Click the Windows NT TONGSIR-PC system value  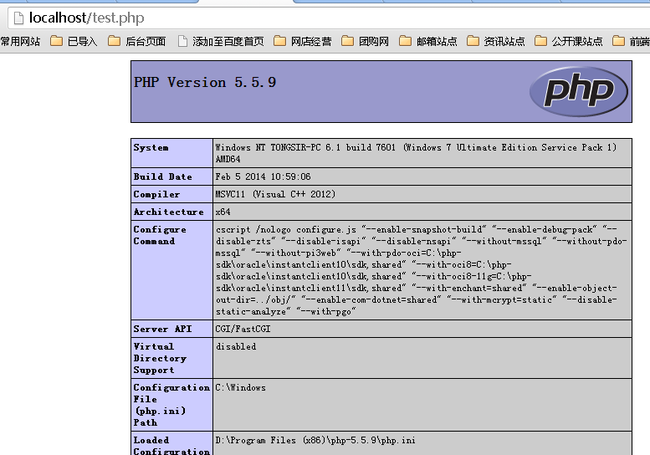click(x=416, y=153)
